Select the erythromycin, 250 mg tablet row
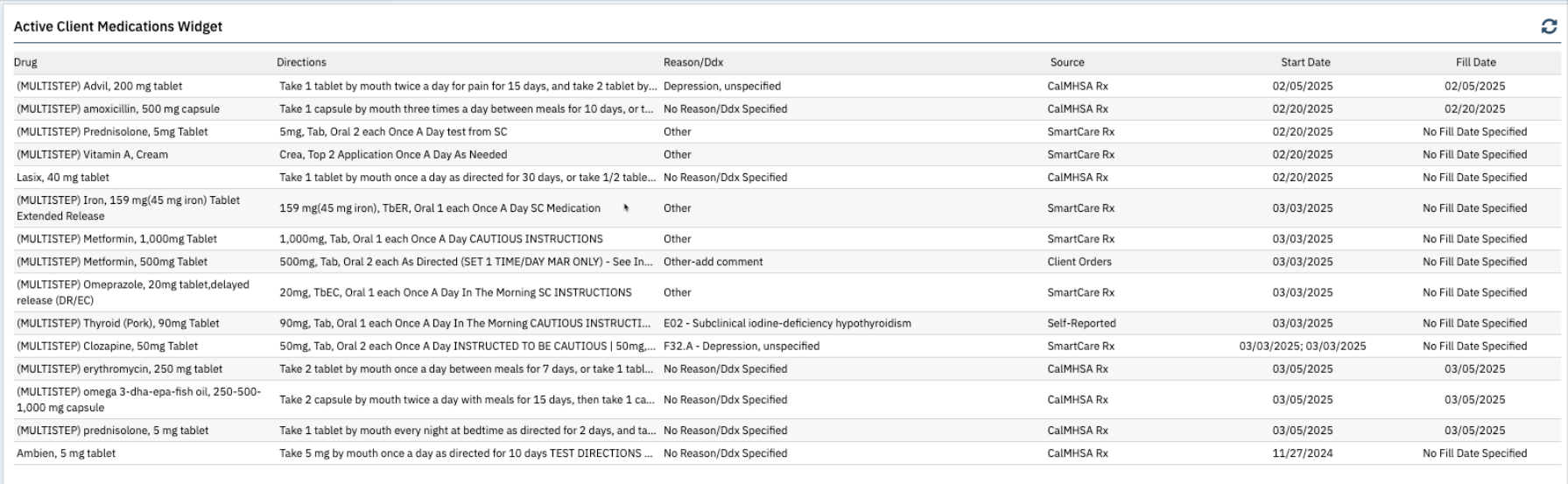1568x484 pixels. tap(119, 368)
